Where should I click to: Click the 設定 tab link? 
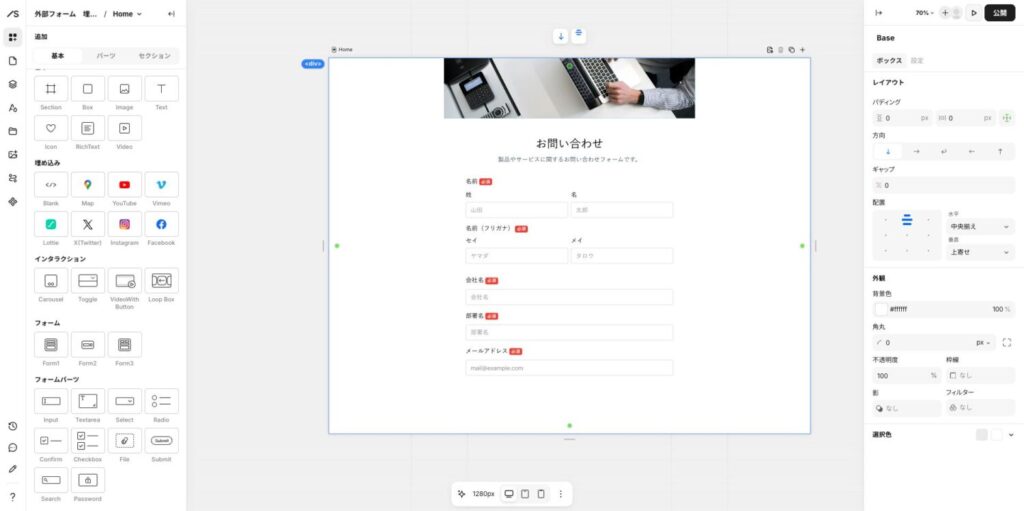pos(917,61)
